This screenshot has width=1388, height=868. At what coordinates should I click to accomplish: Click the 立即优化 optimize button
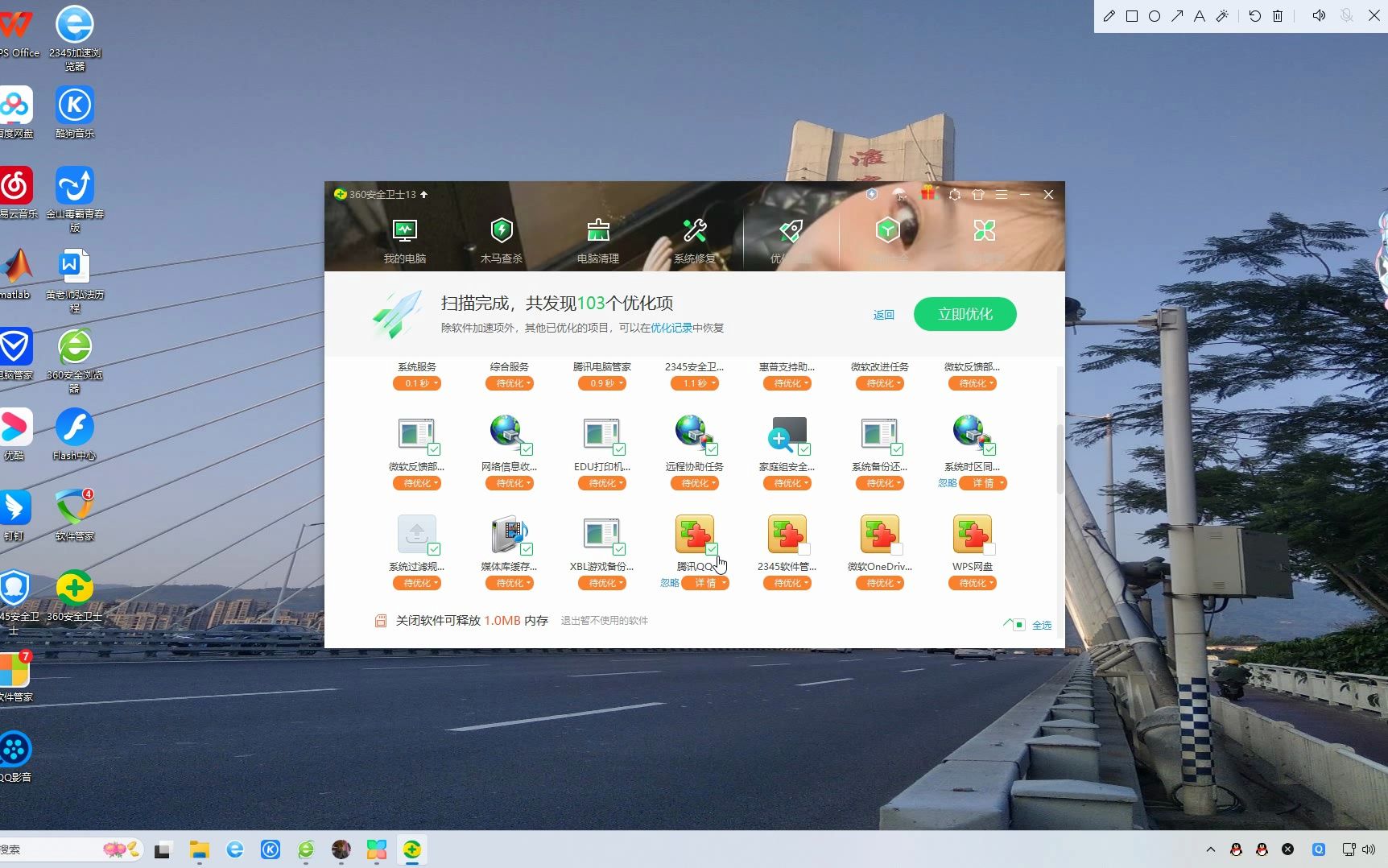964,314
